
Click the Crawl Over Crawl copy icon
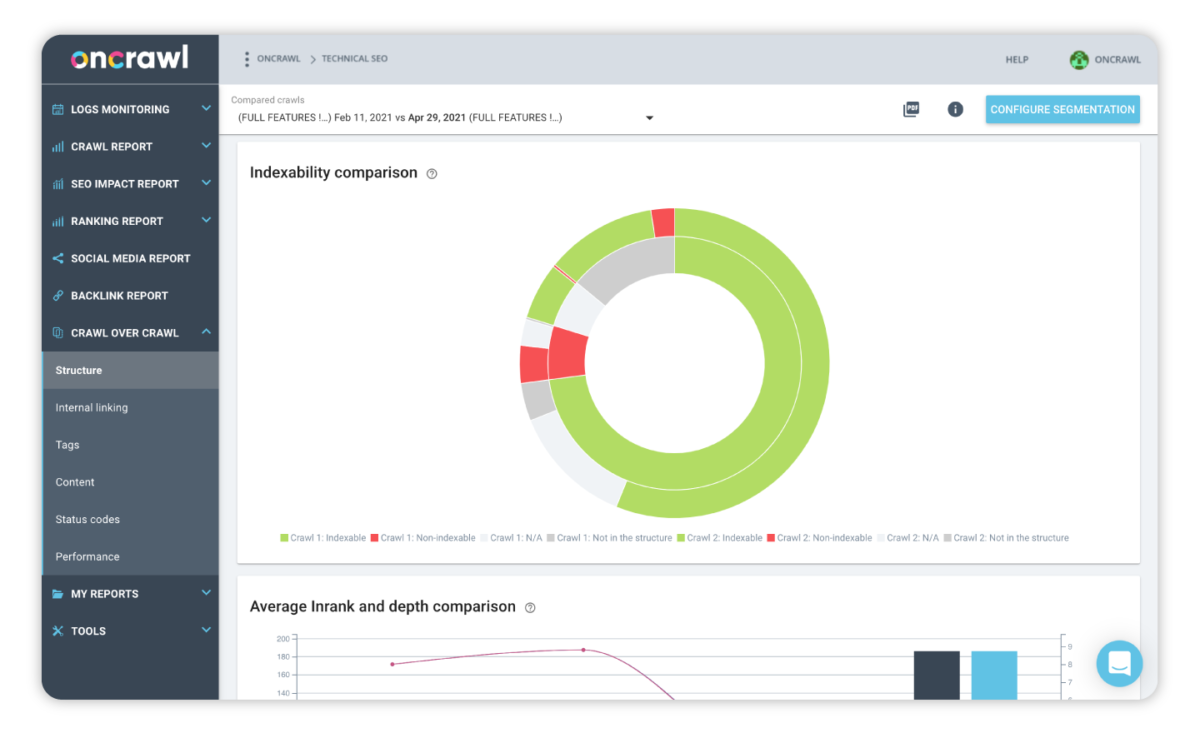point(58,333)
